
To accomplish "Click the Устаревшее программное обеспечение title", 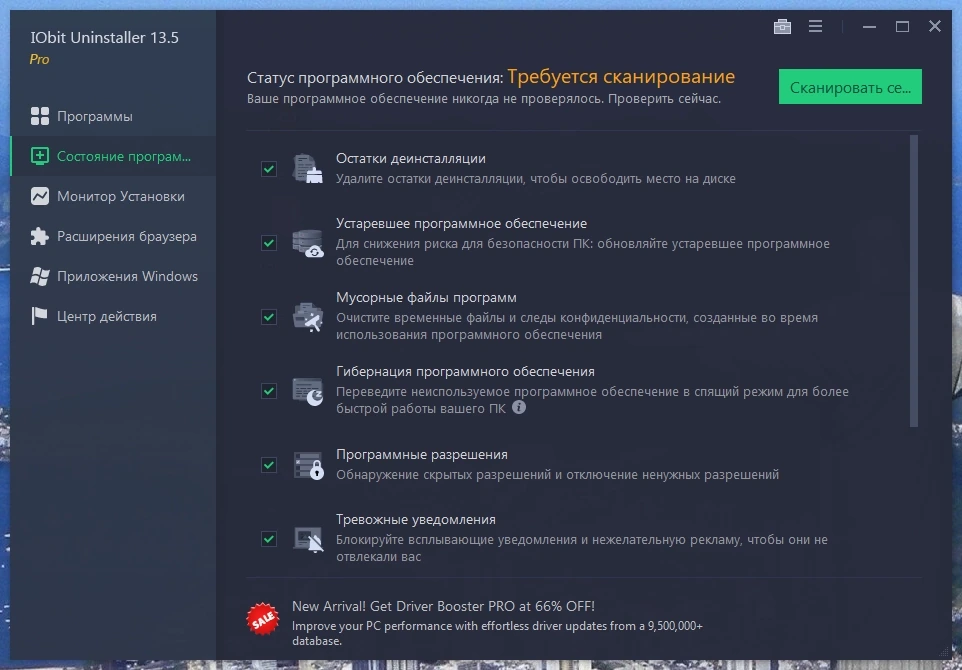I will (461, 223).
